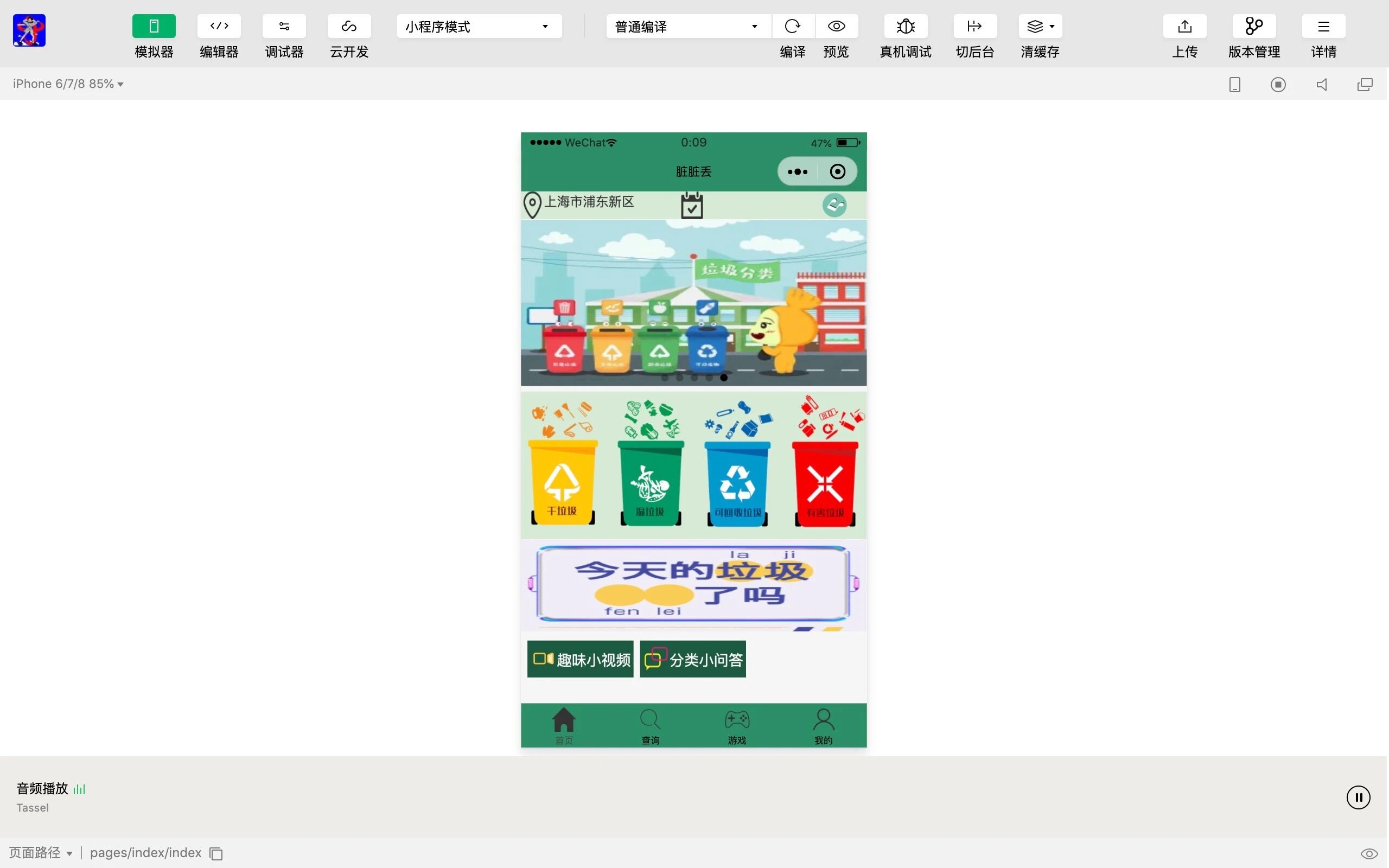Click the 预览 preview eye icon

click(836, 27)
